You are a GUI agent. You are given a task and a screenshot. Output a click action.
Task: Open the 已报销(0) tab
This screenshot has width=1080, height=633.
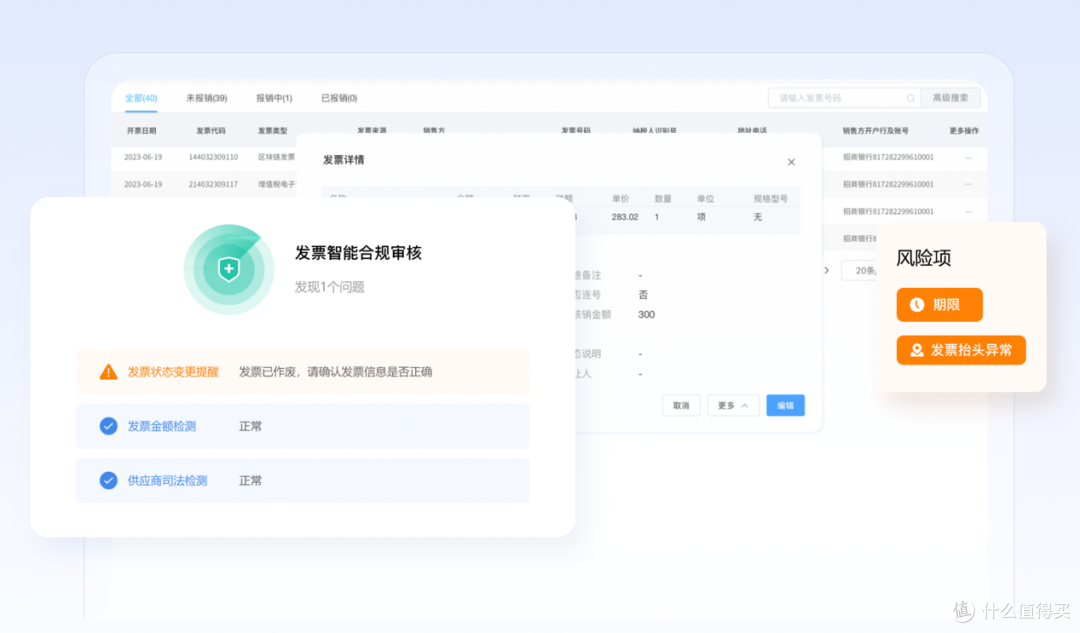click(339, 98)
